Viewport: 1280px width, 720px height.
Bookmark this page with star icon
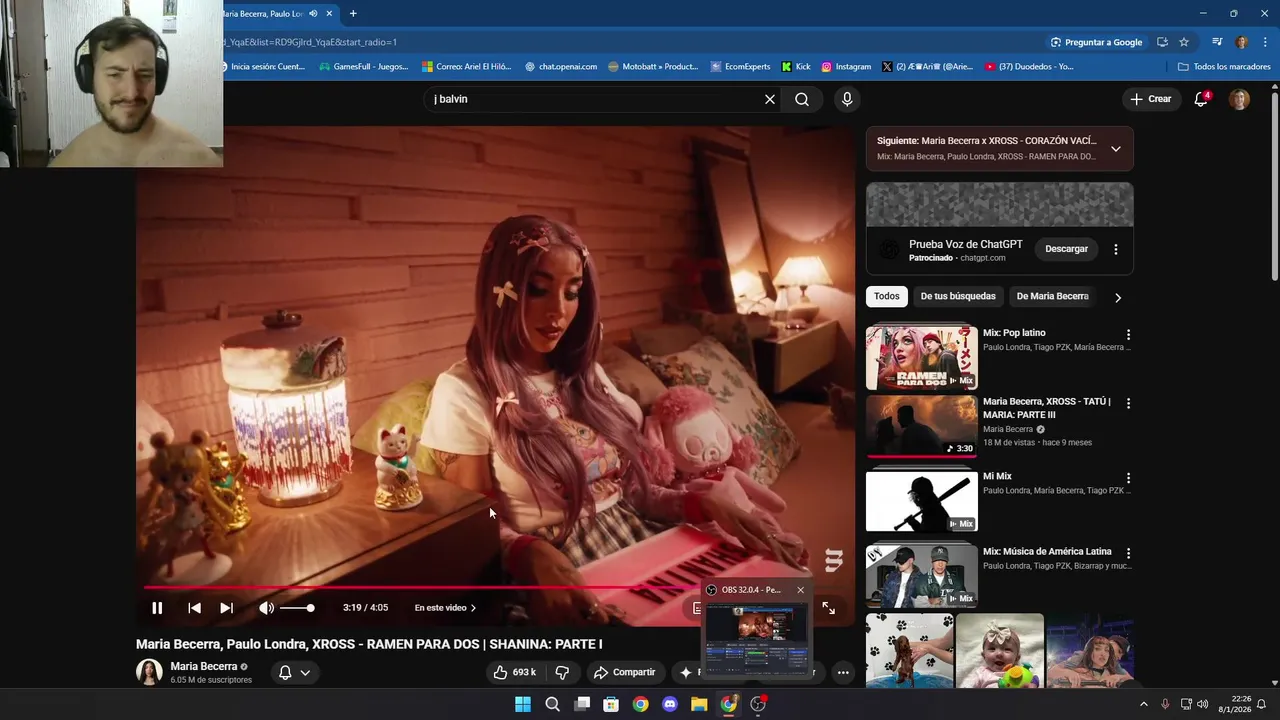1184,42
